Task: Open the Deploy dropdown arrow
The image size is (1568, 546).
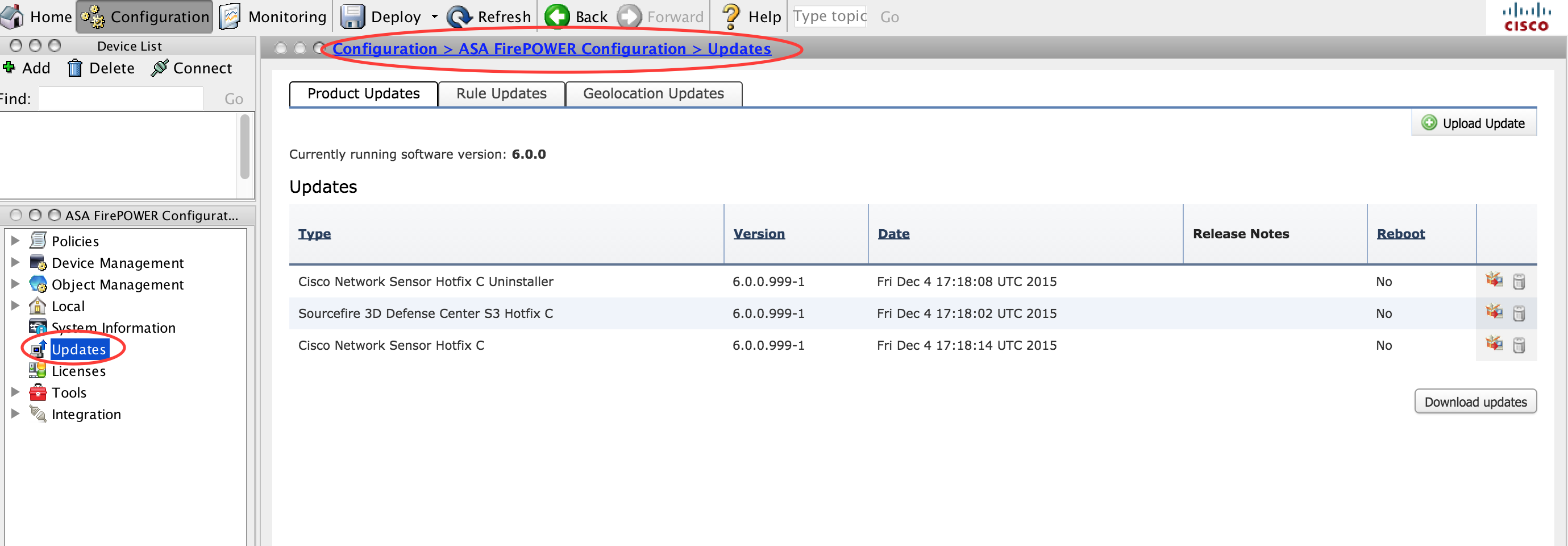Action: coord(435,17)
